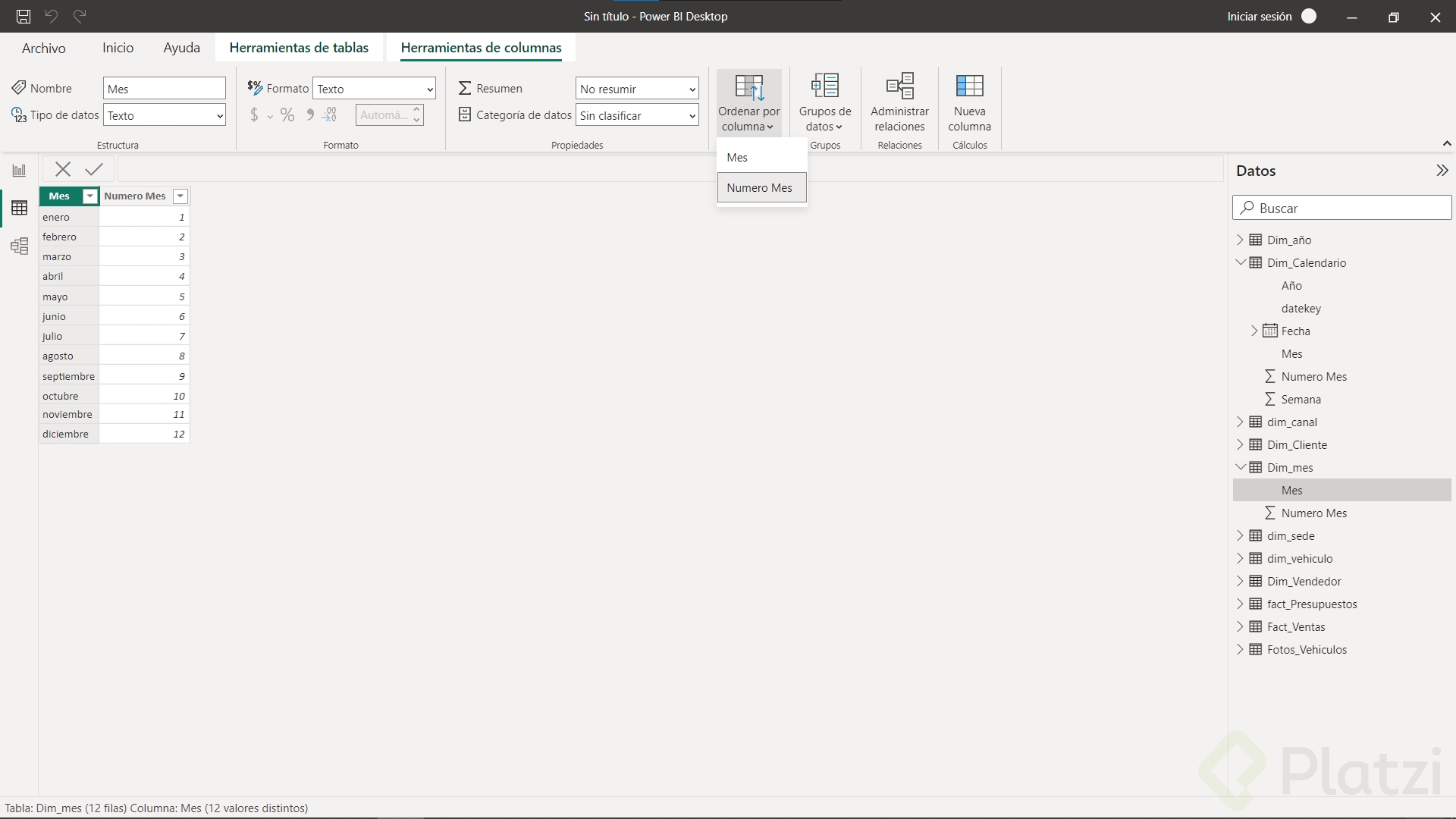Expand the Dim_año table
The width and height of the screenshot is (1456, 819).
coord(1241,240)
